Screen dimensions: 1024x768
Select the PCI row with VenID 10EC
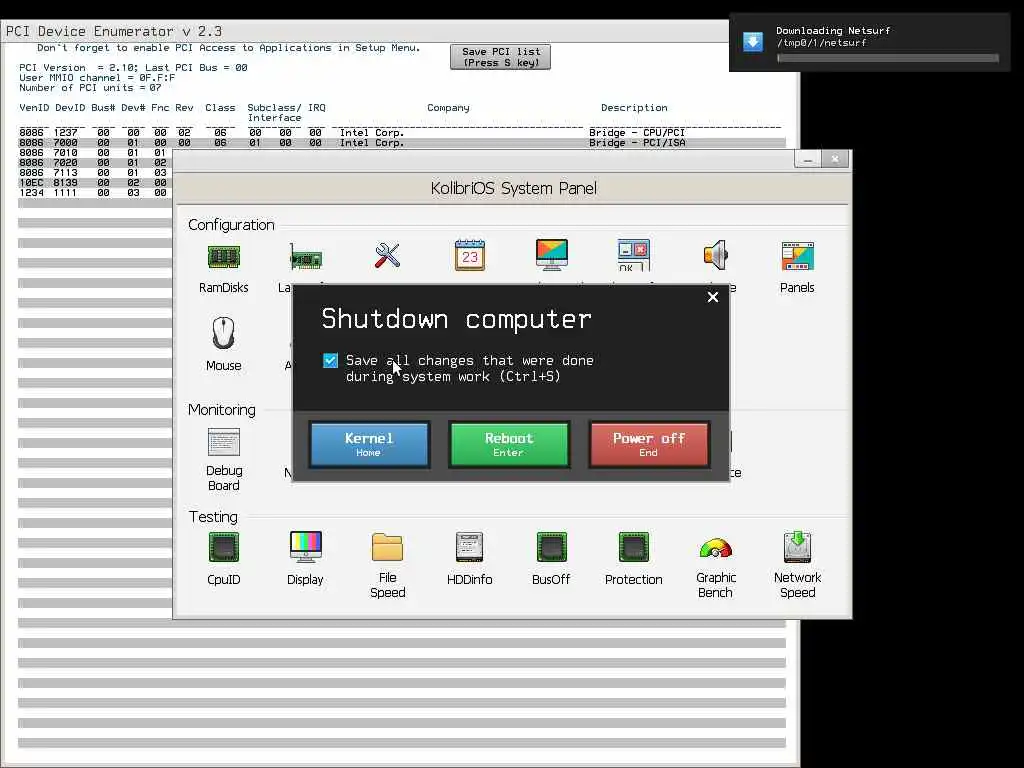point(95,183)
